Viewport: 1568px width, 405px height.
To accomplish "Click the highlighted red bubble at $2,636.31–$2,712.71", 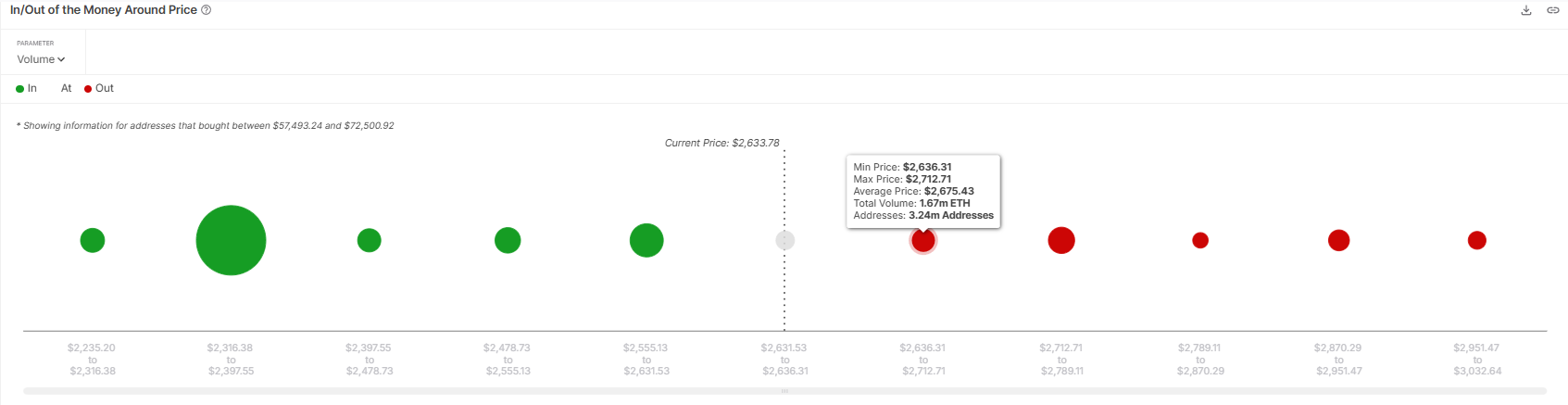I will pyautogui.click(x=923, y=241).
